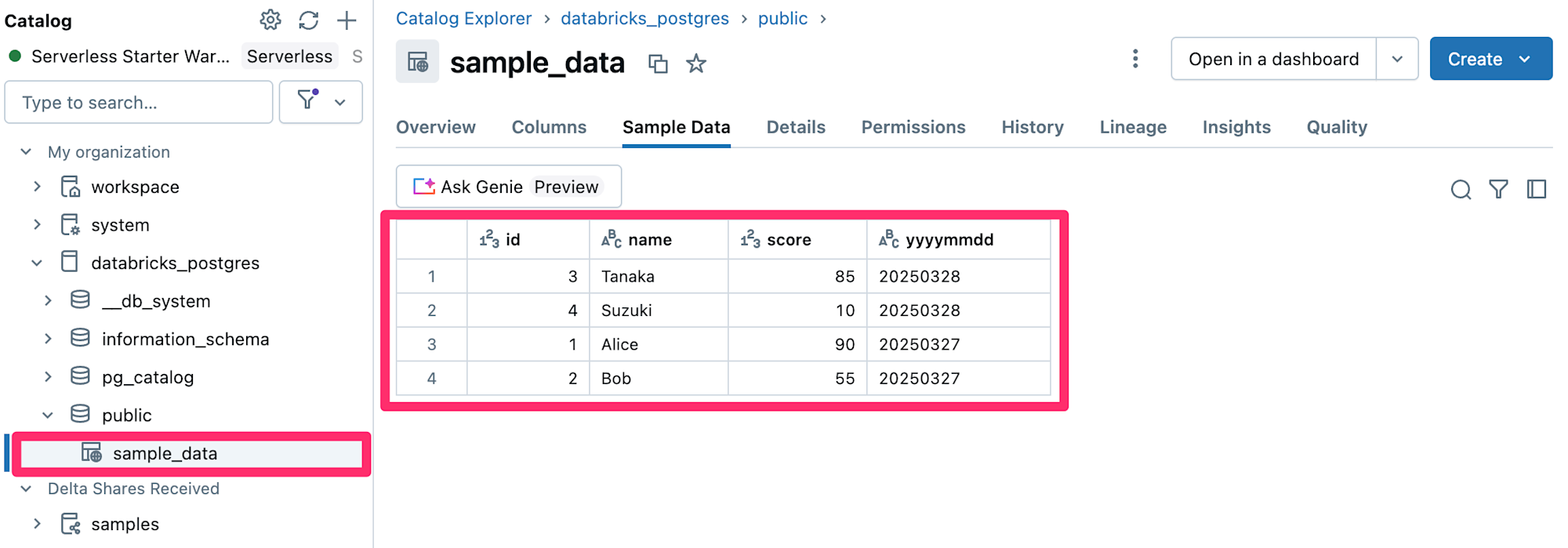Image resolution: width=1568 pixels, height=548 pixels.
Task: Collapse the public schema
Action: pos(48,415)
